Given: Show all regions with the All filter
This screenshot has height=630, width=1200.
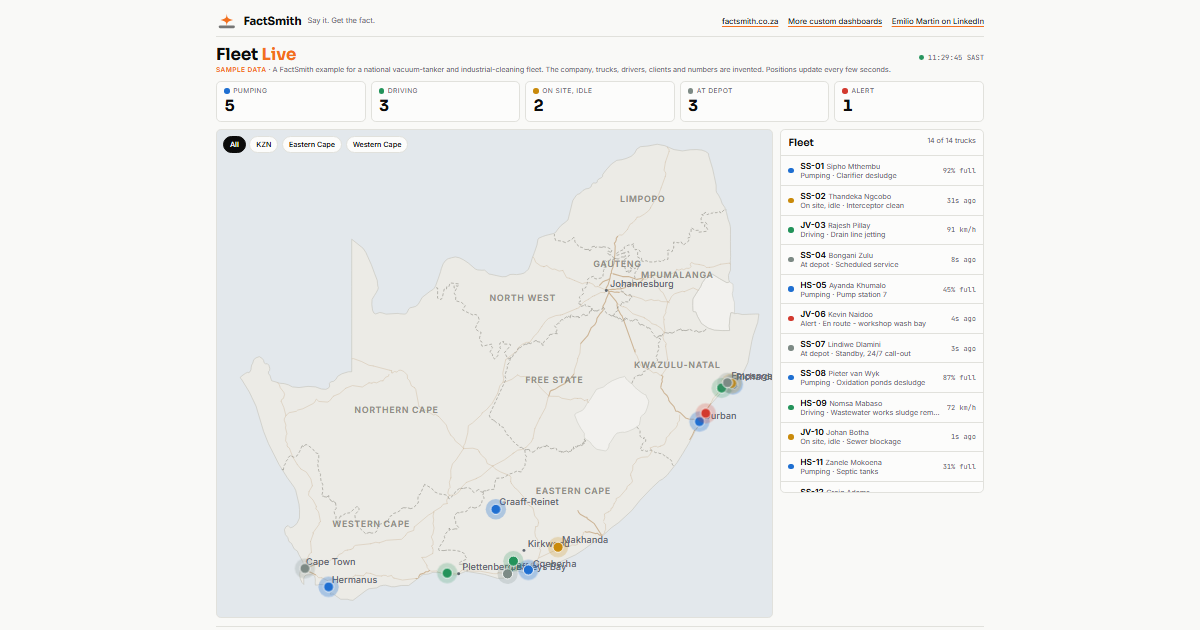Looking at the screenshot, I should coord(234,144).
